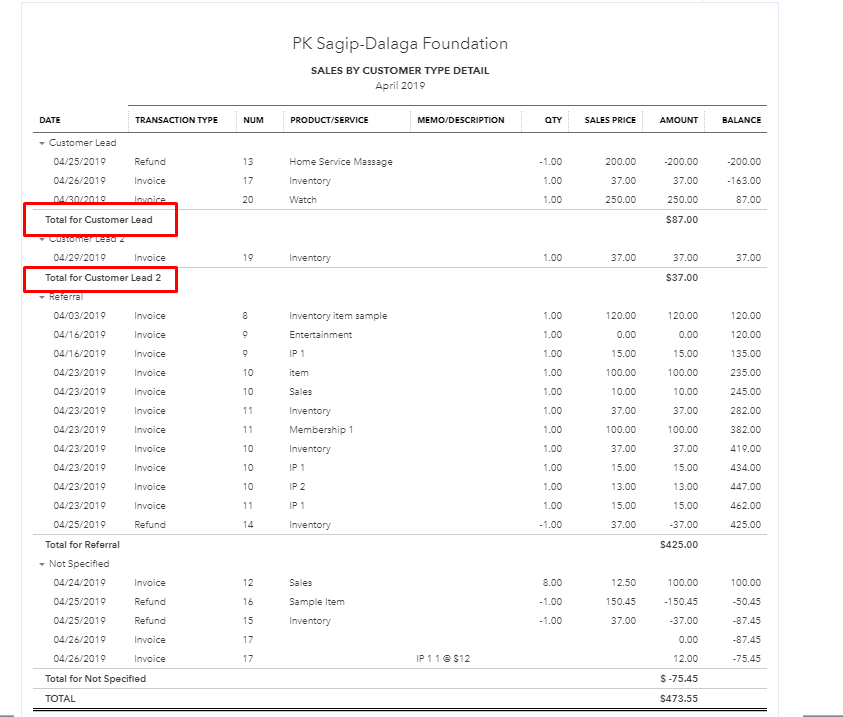Click the Total for Customer Lead 2 row
This screenshot has height=717, width=843.
[400, 278]
